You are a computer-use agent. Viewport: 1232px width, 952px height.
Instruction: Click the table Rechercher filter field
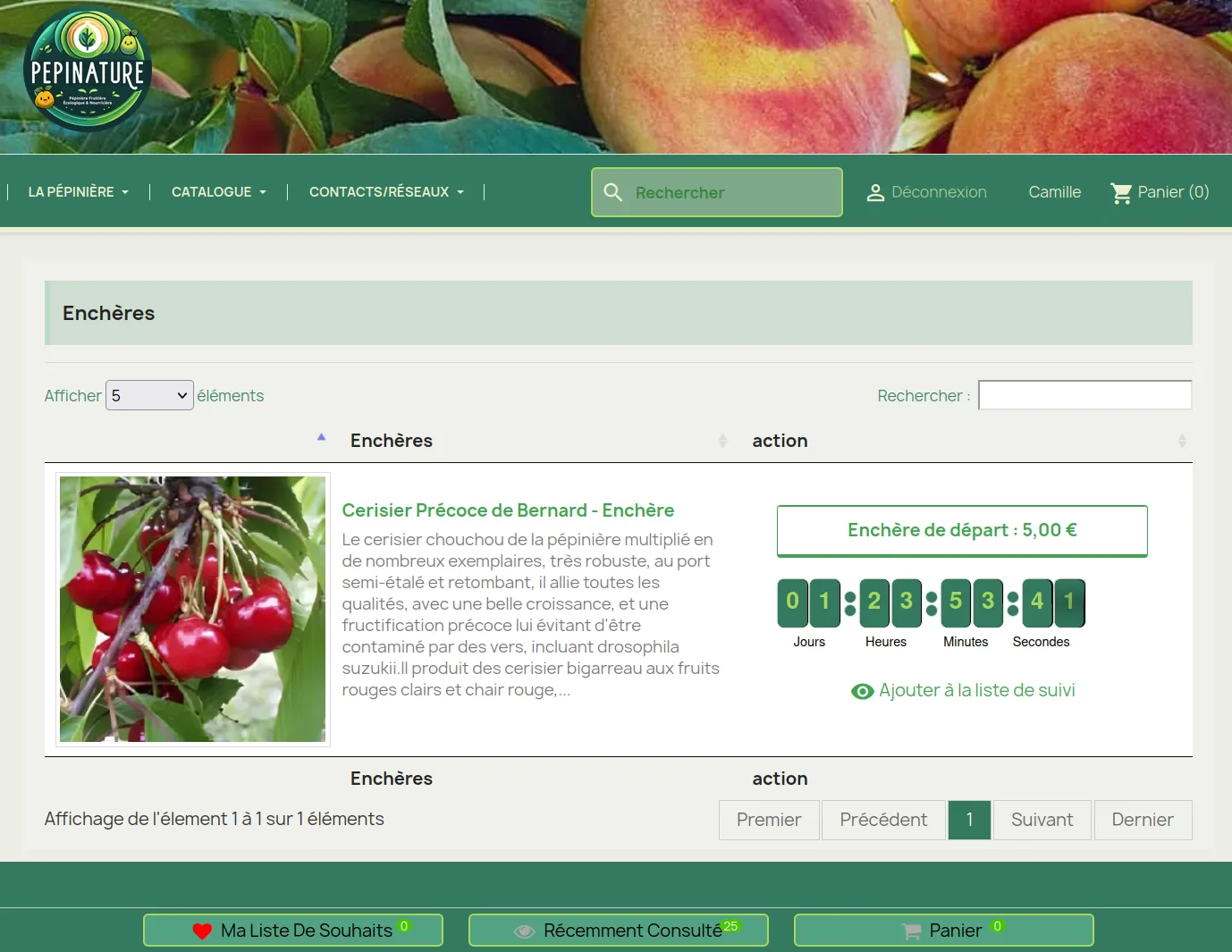click(1084, 395)
